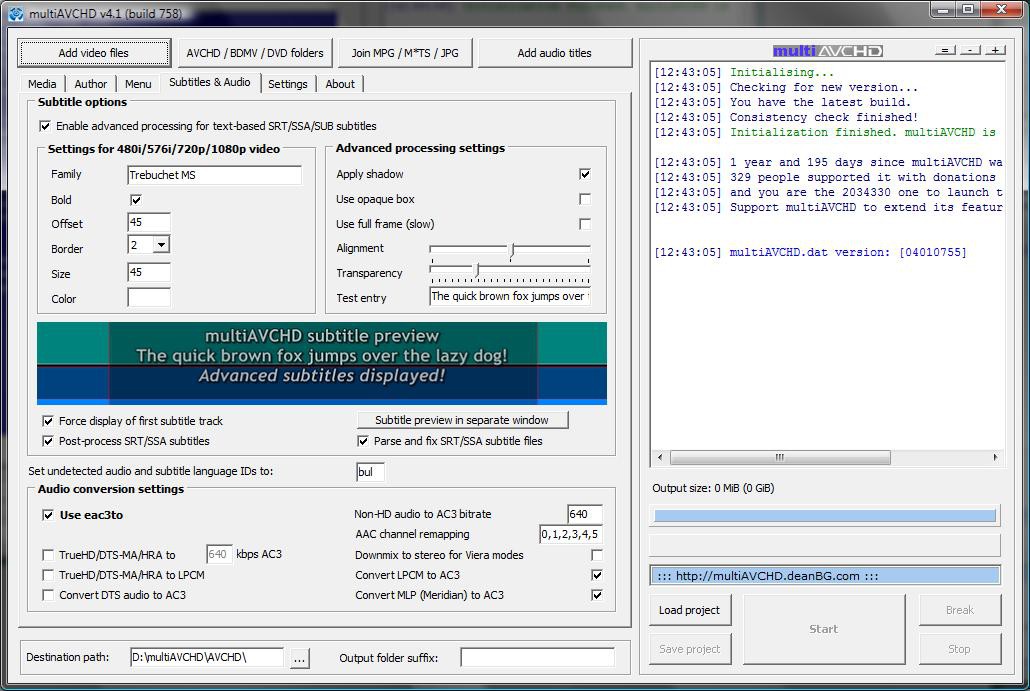Image resolution: width=1030 pixels, height=691 pixels.
Task: Click Load project button
Action: click(689, 610)
